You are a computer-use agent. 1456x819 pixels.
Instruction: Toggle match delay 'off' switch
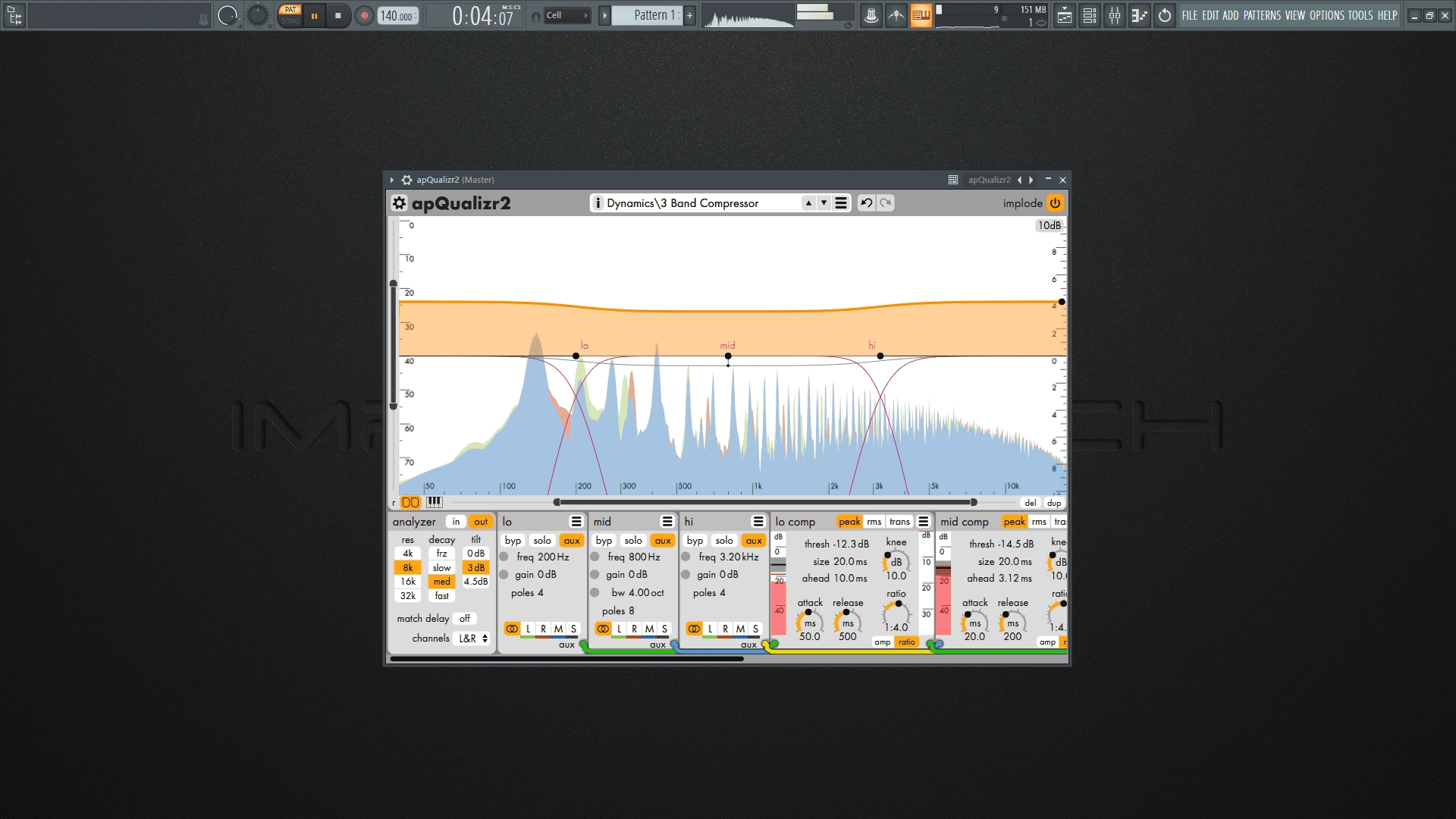click(x=465, y=619)
